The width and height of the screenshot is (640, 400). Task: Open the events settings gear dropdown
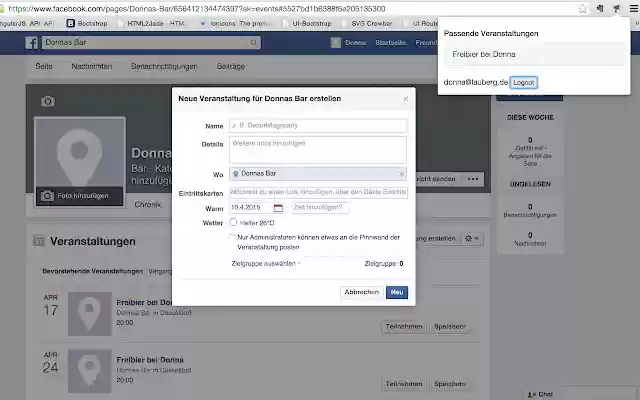(x=473, y=239)
